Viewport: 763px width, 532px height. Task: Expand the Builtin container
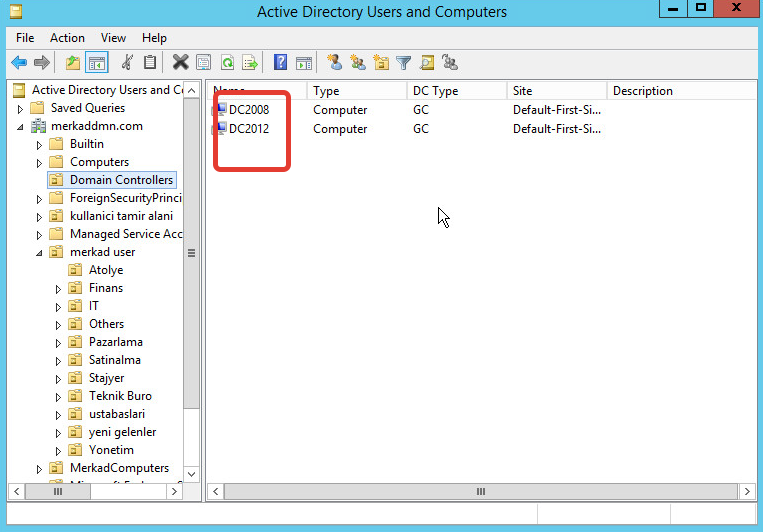click(x=39, y=145)
